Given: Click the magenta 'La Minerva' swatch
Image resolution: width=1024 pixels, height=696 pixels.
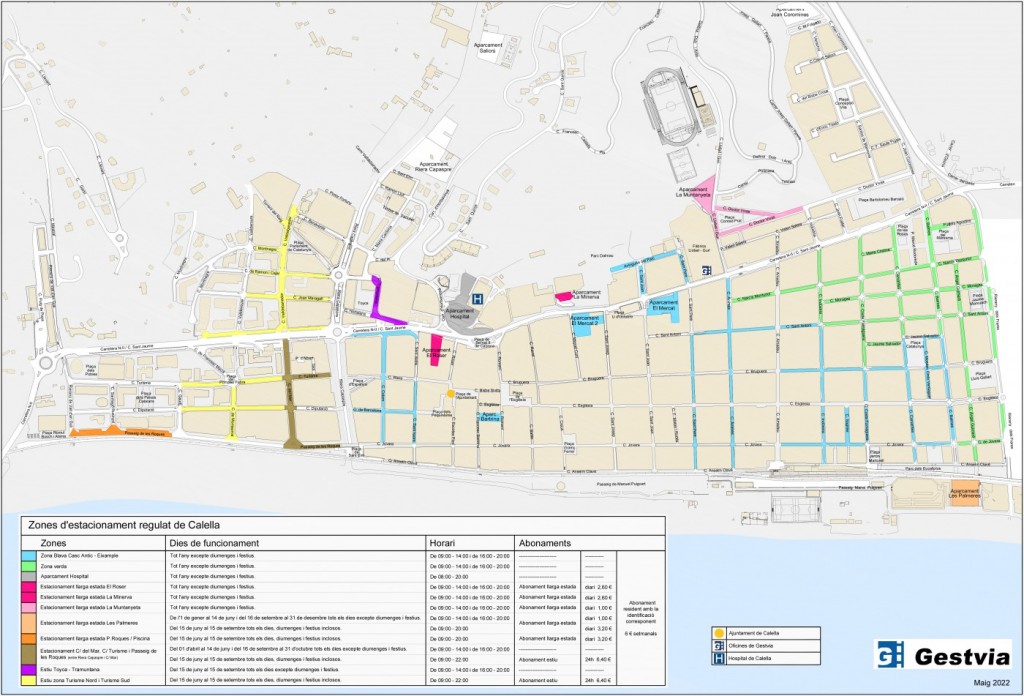Looking at the screenshot, I should [27, 597].
